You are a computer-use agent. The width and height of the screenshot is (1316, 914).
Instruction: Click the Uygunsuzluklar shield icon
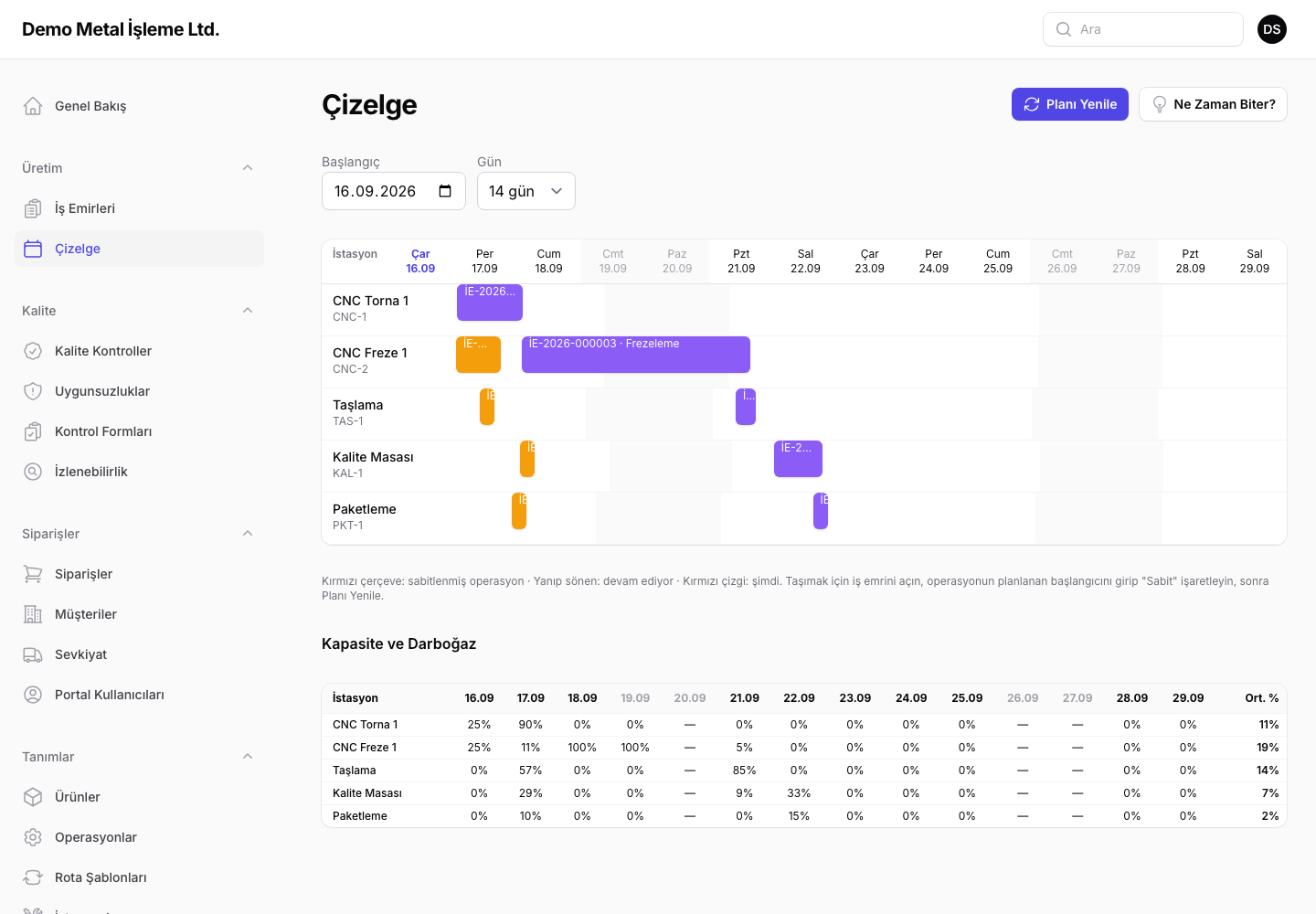pyautogui.click(x=33, y=391)
